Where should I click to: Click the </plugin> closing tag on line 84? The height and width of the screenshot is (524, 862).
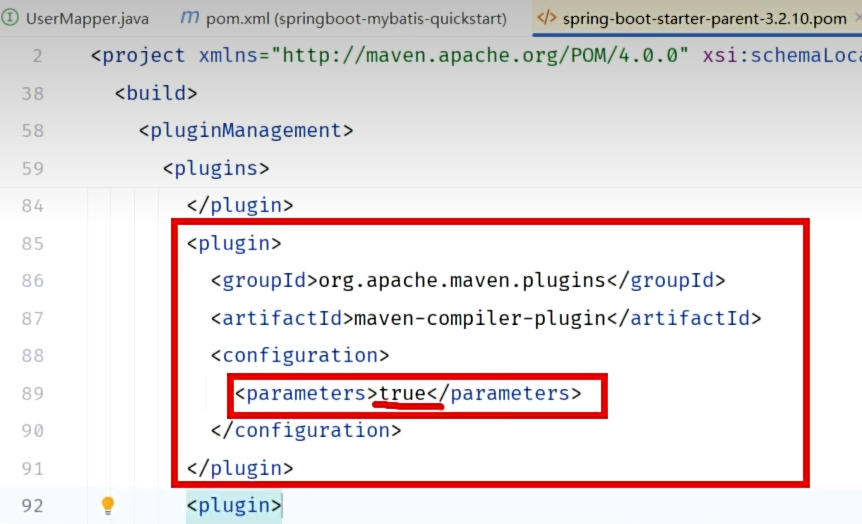pos(240,206)
